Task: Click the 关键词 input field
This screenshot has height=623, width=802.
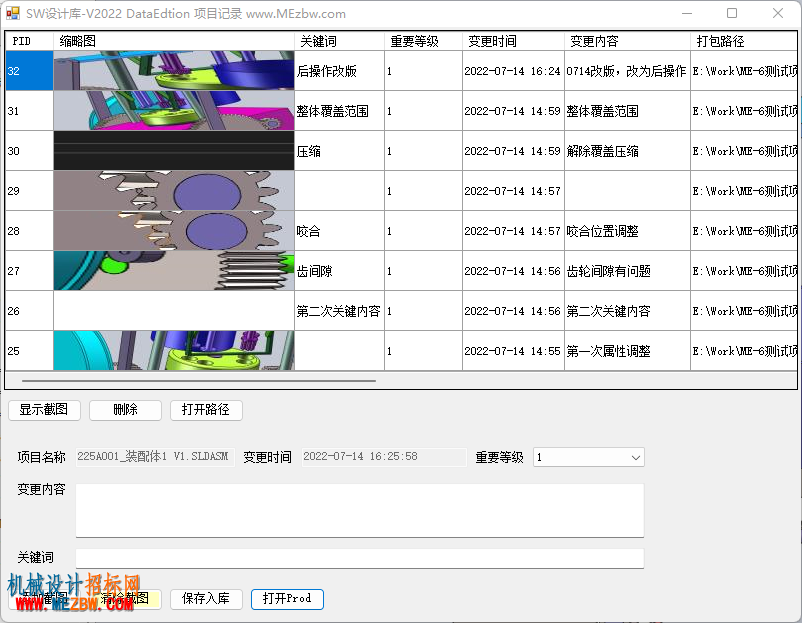Action: (x=360, y=559)
